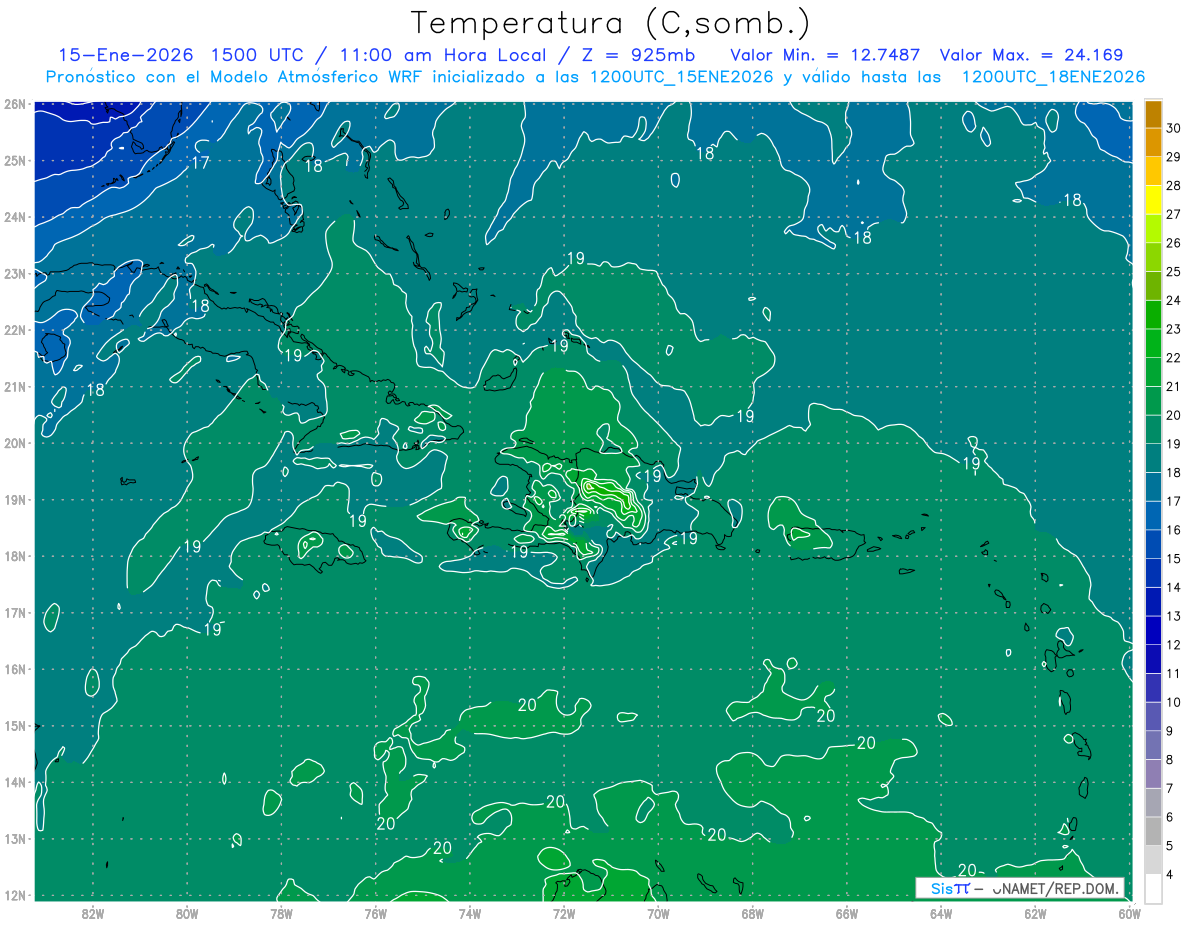Click the 19N latitude axis label
This screenshot has width=1200, height=927.
(15, 499)
